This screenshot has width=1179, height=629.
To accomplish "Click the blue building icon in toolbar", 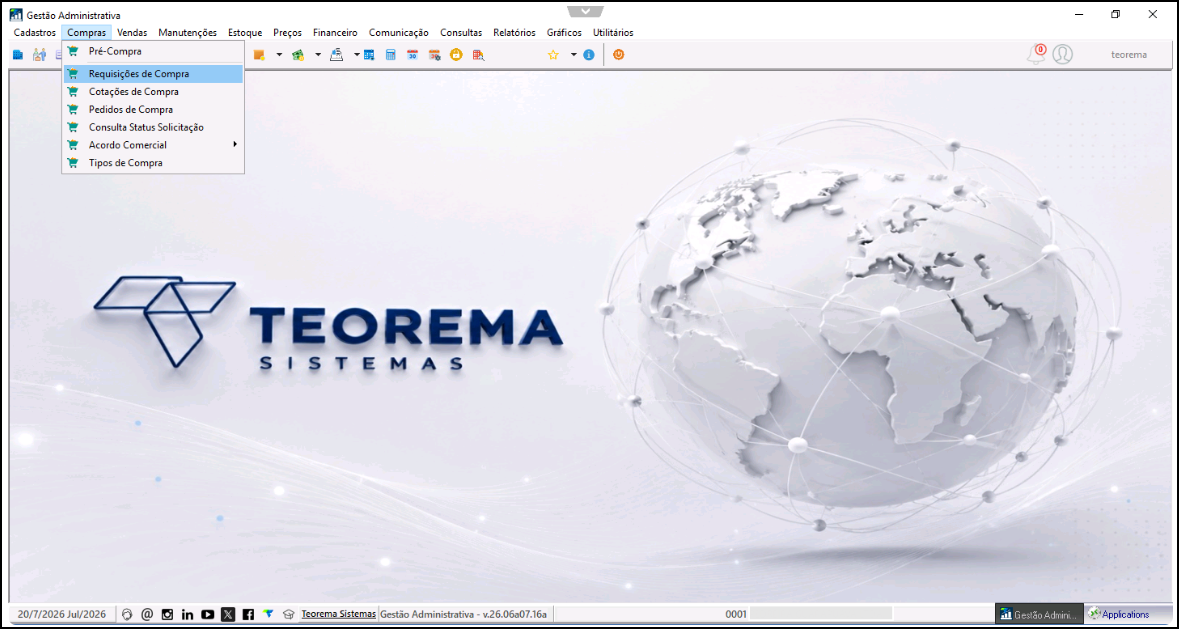I will tap(17, 55).
